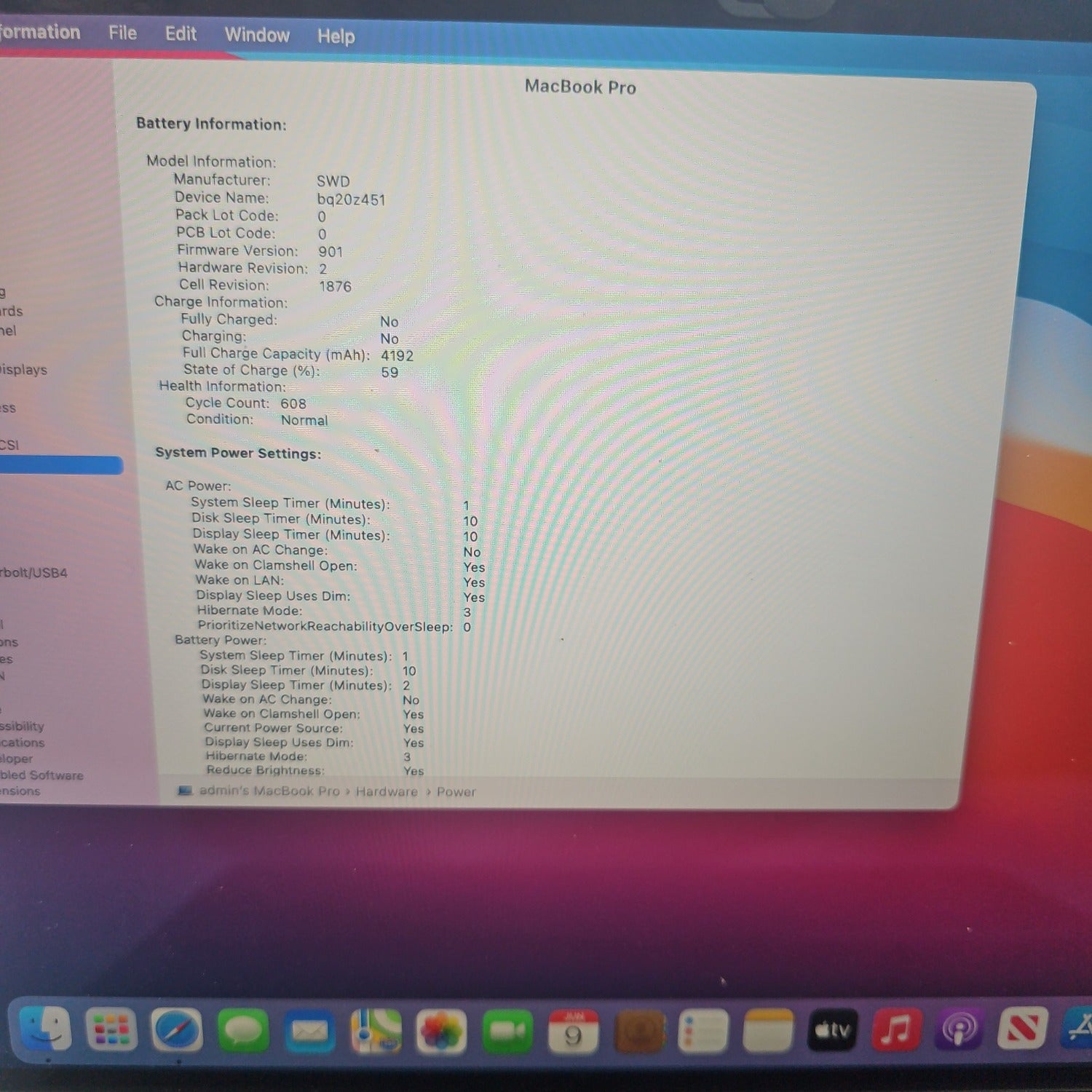Select Displays in the sidebar
The width and height of the screenshot is (1092, 1092).
point(23,370)
